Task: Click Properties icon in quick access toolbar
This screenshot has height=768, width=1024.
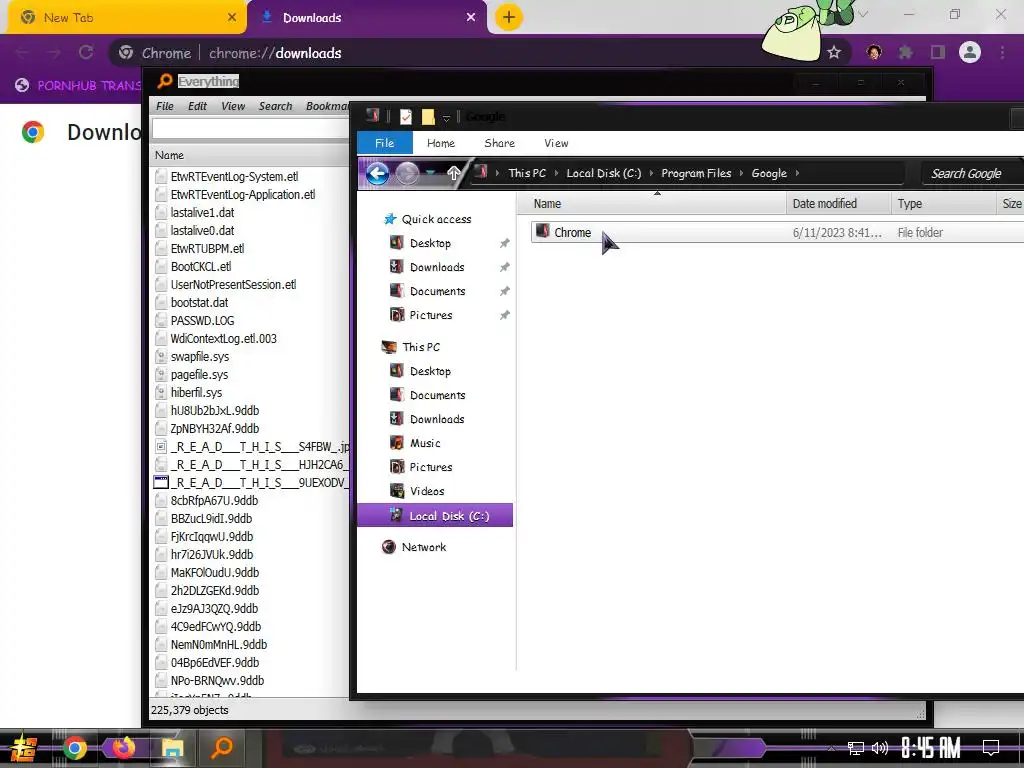Action: point(406,117)
